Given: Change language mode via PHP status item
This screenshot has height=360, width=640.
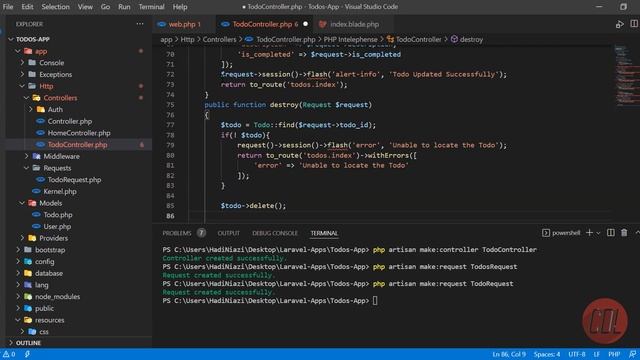Looking at the screenshot, I should coord(614,354).
